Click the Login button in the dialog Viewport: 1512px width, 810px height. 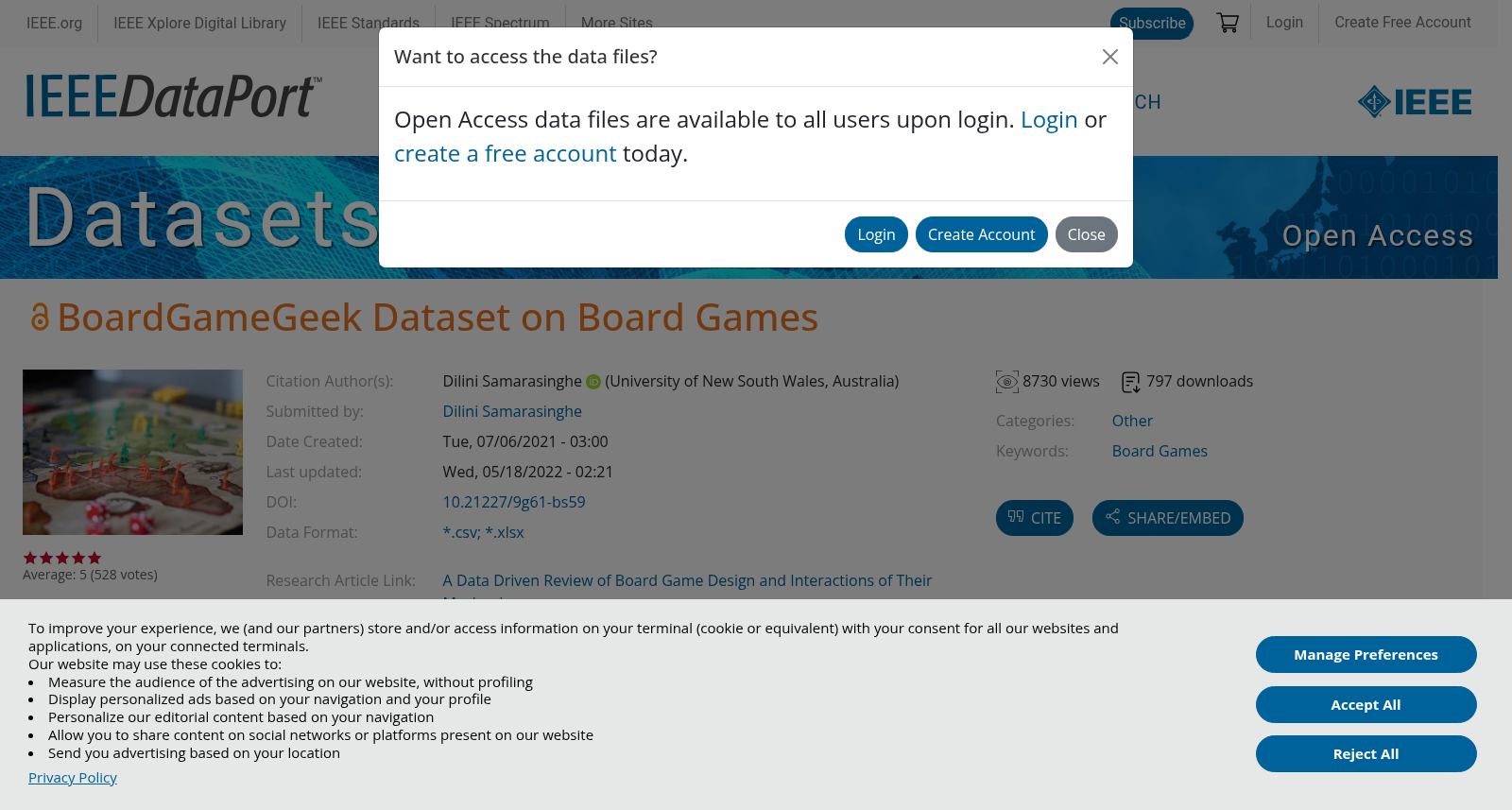[x=876, y=234]
